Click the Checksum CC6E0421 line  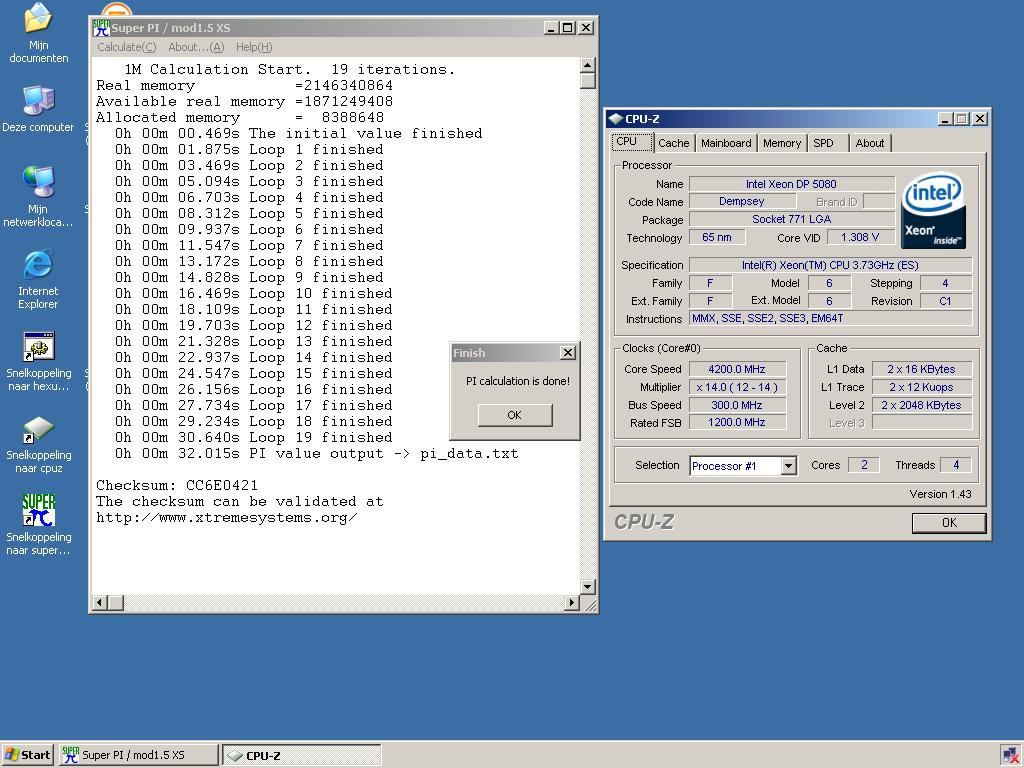(177, 485)
